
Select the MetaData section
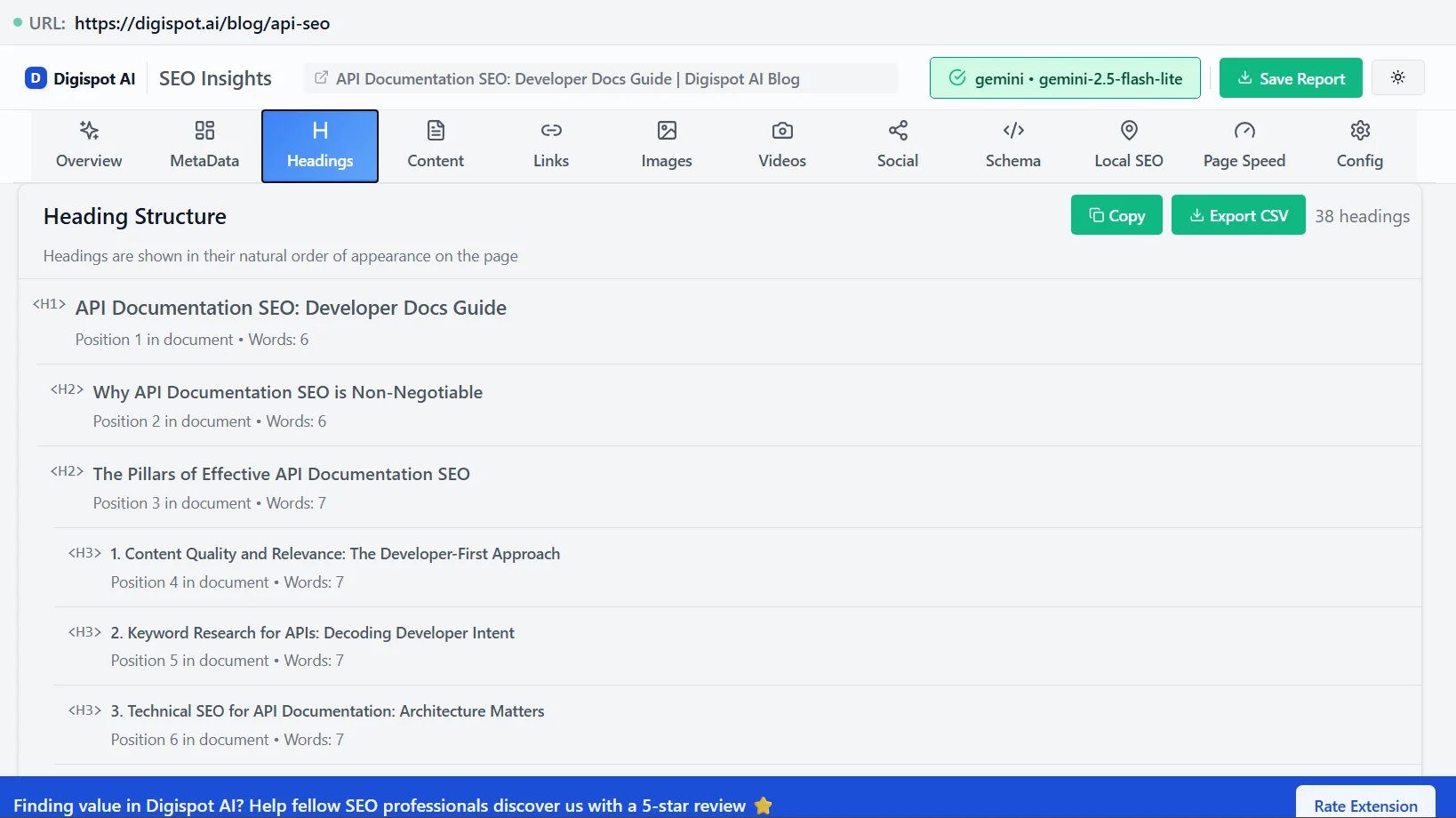click(x=204, y=144)
